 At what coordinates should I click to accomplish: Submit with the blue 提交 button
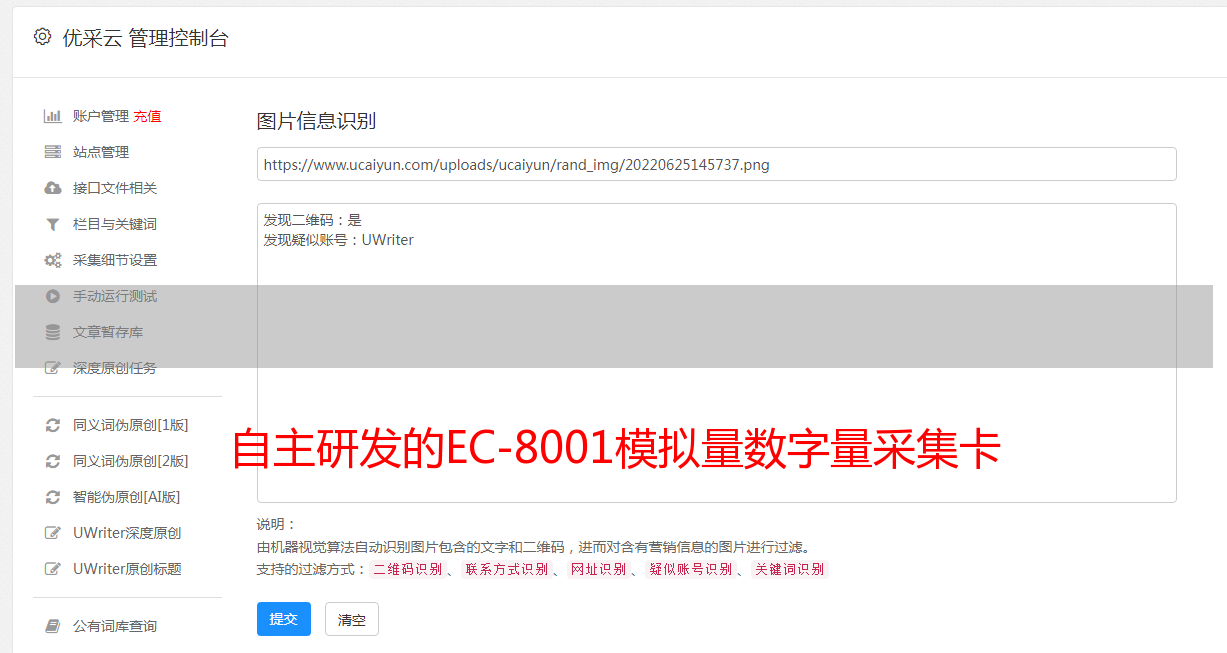click(x=284, y=619)
